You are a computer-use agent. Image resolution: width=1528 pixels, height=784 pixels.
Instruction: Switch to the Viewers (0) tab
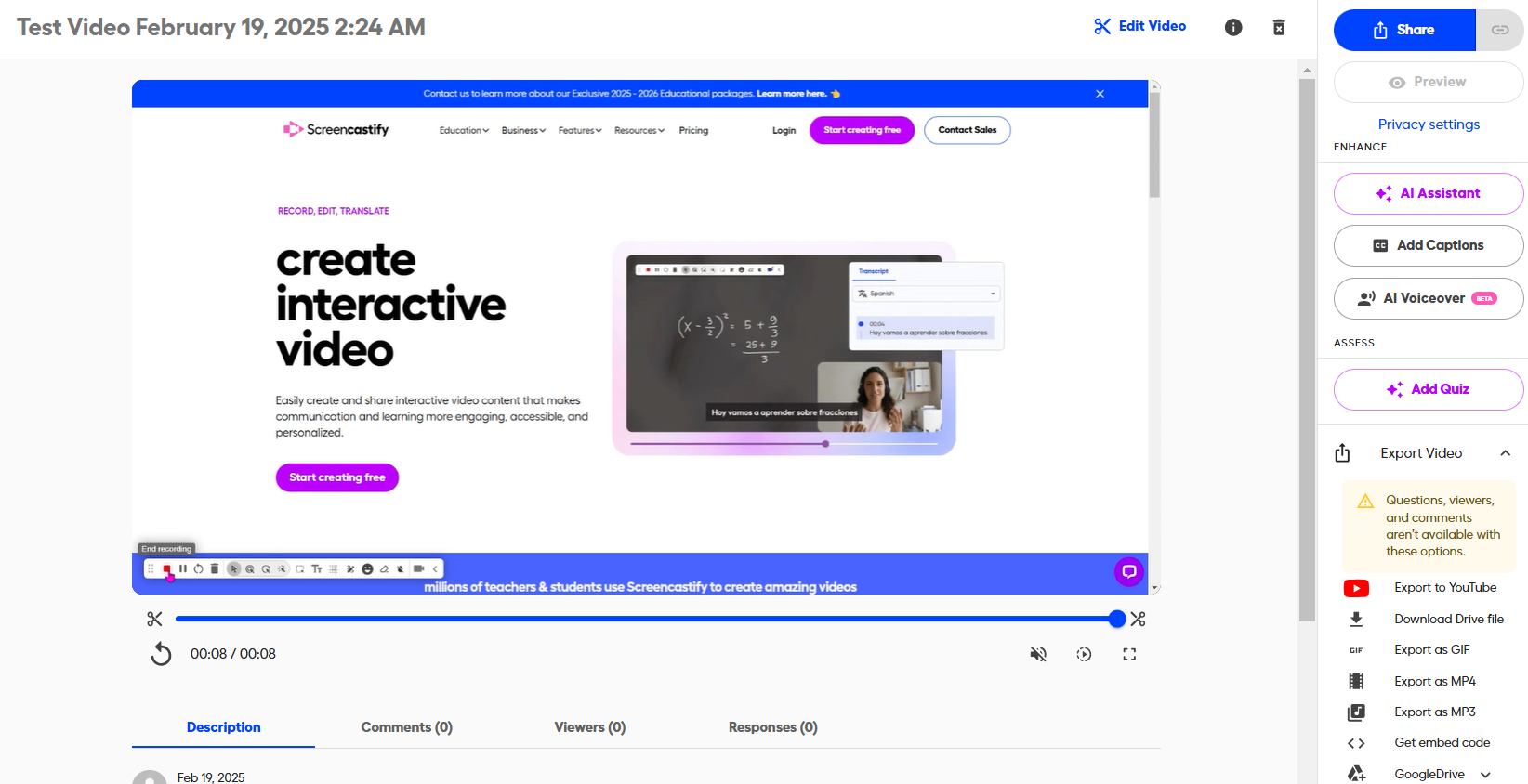click(590, 727)
